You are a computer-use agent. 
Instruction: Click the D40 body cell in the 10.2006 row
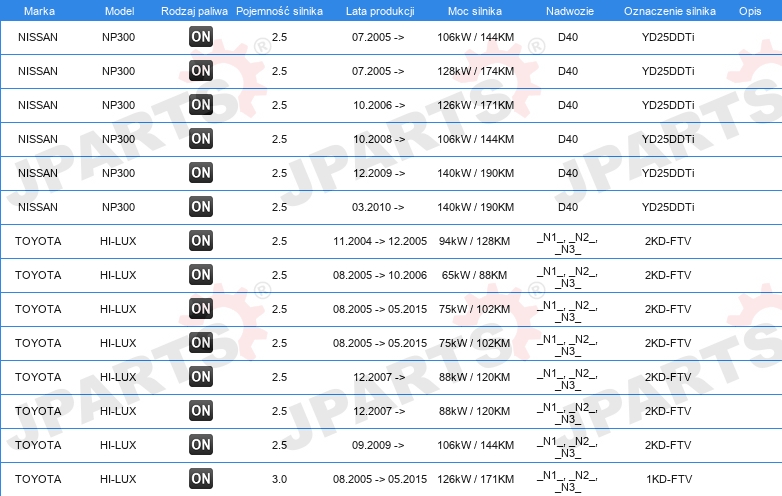point(568,105)
